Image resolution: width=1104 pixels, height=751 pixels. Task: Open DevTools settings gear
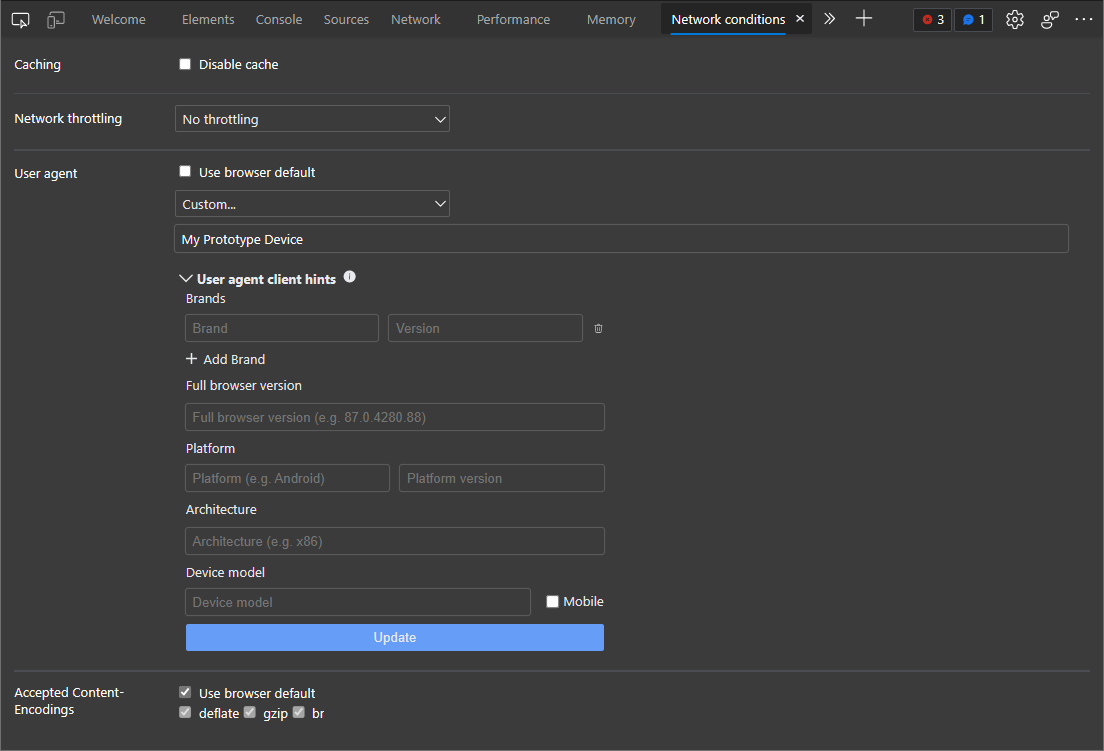point(1014,19)
